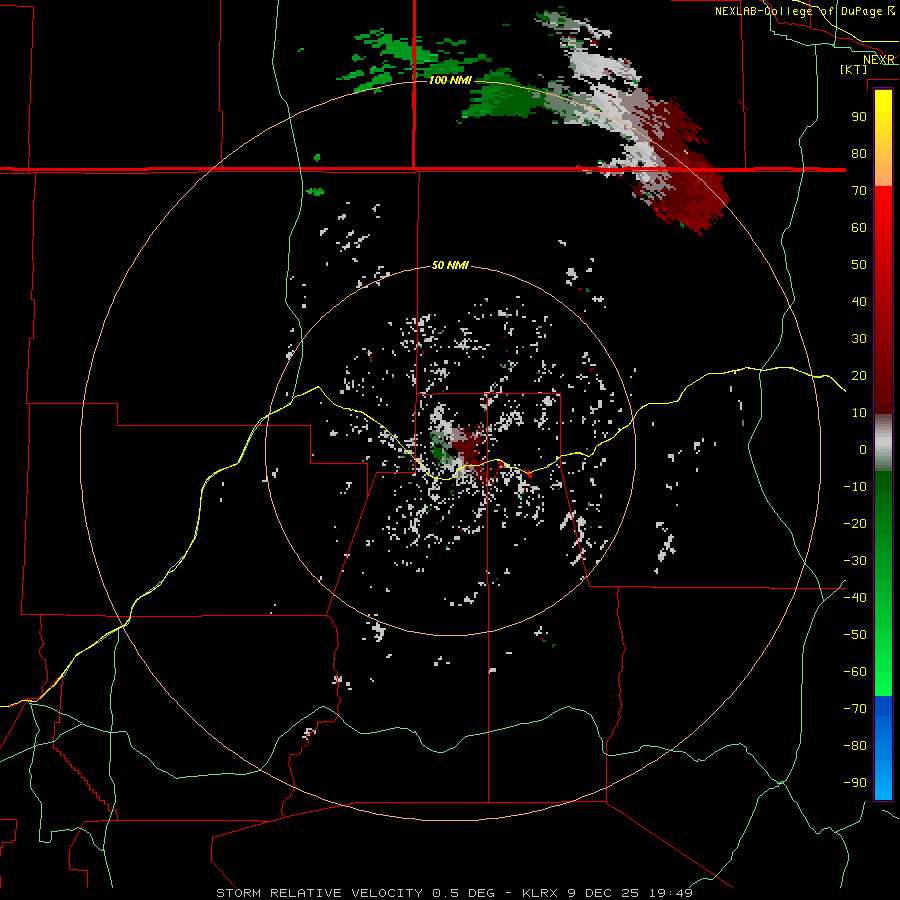900x900 pixels.
Task: Click the -30 value on velocity scale
Action: (x=855, y=561)
